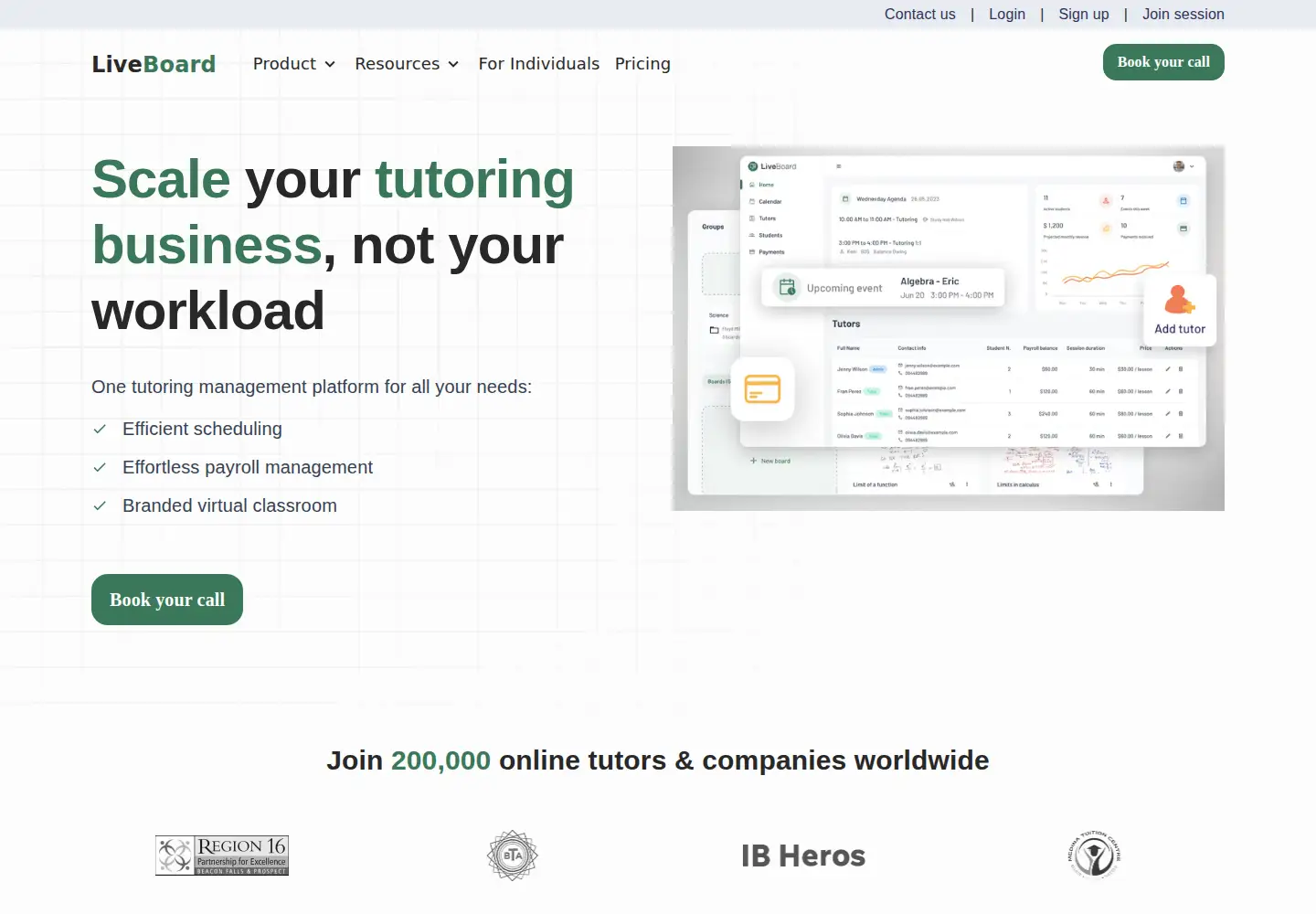The width and height of the screenshot is (1316, 914).
Task: Click Contact us link
Action: [x=919, y=15]
